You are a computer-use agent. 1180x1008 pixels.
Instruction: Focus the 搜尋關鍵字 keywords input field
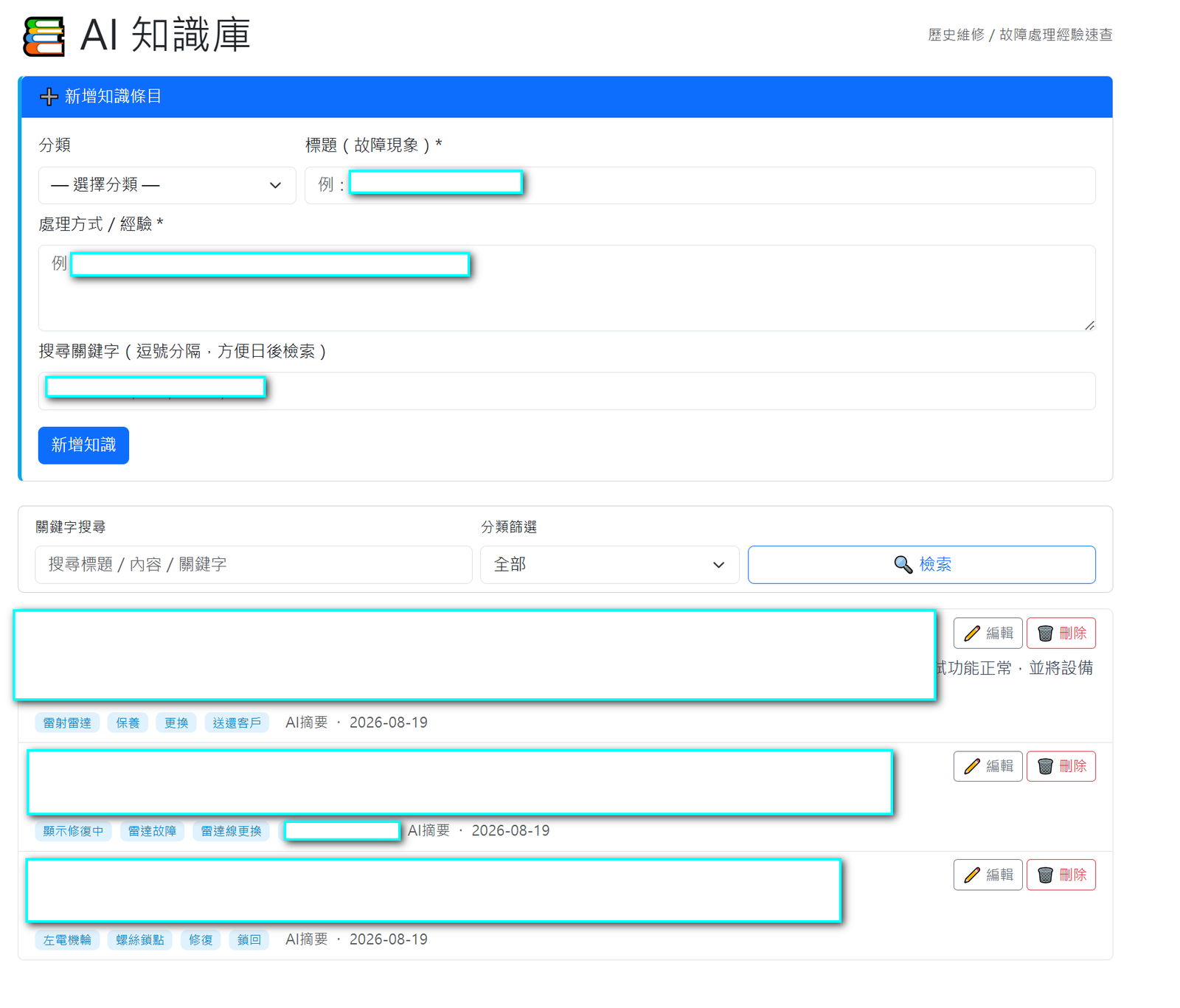coord(567,392)
